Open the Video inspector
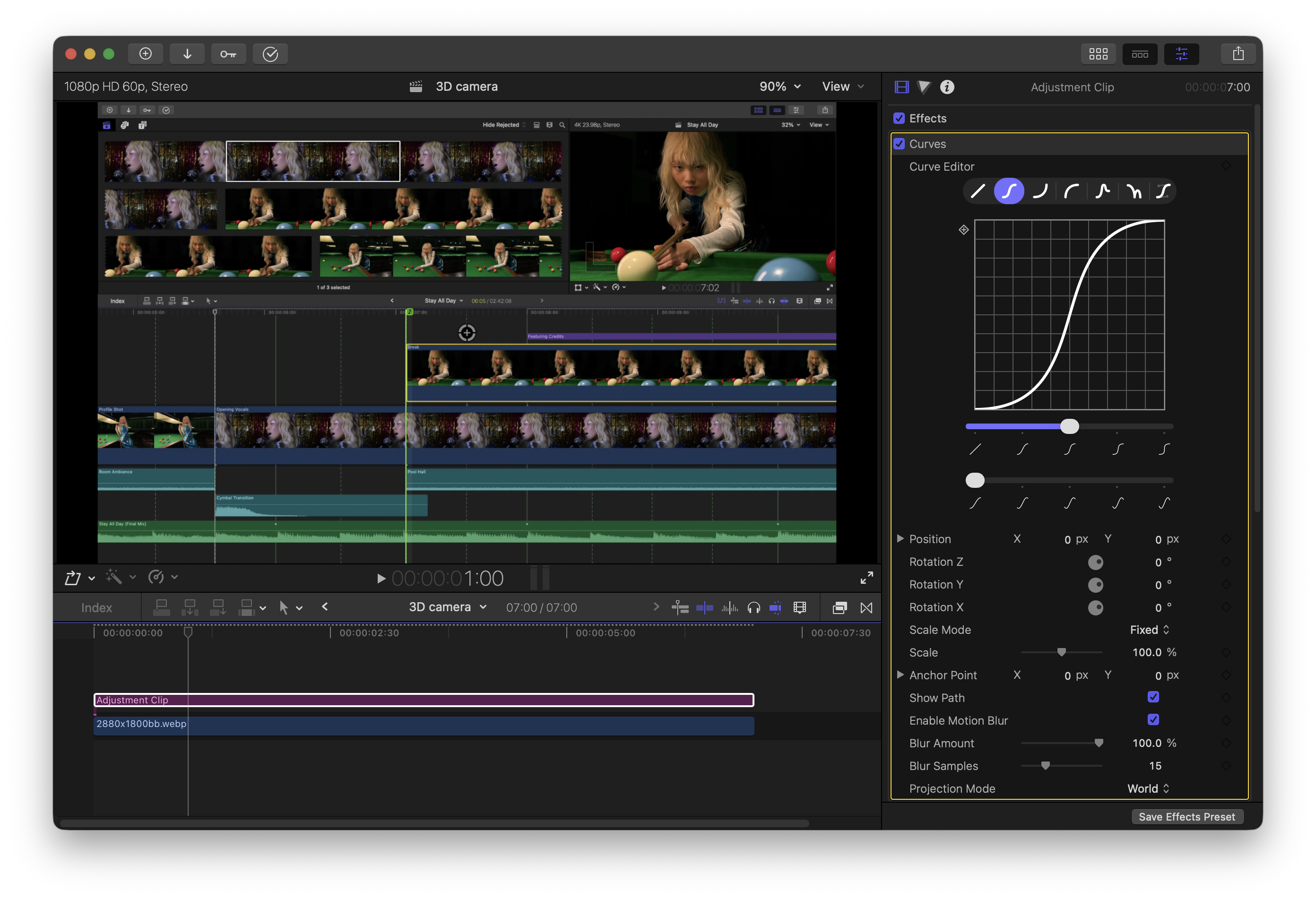The width and height of the screenshot is (1316, 900). [901, 87]
